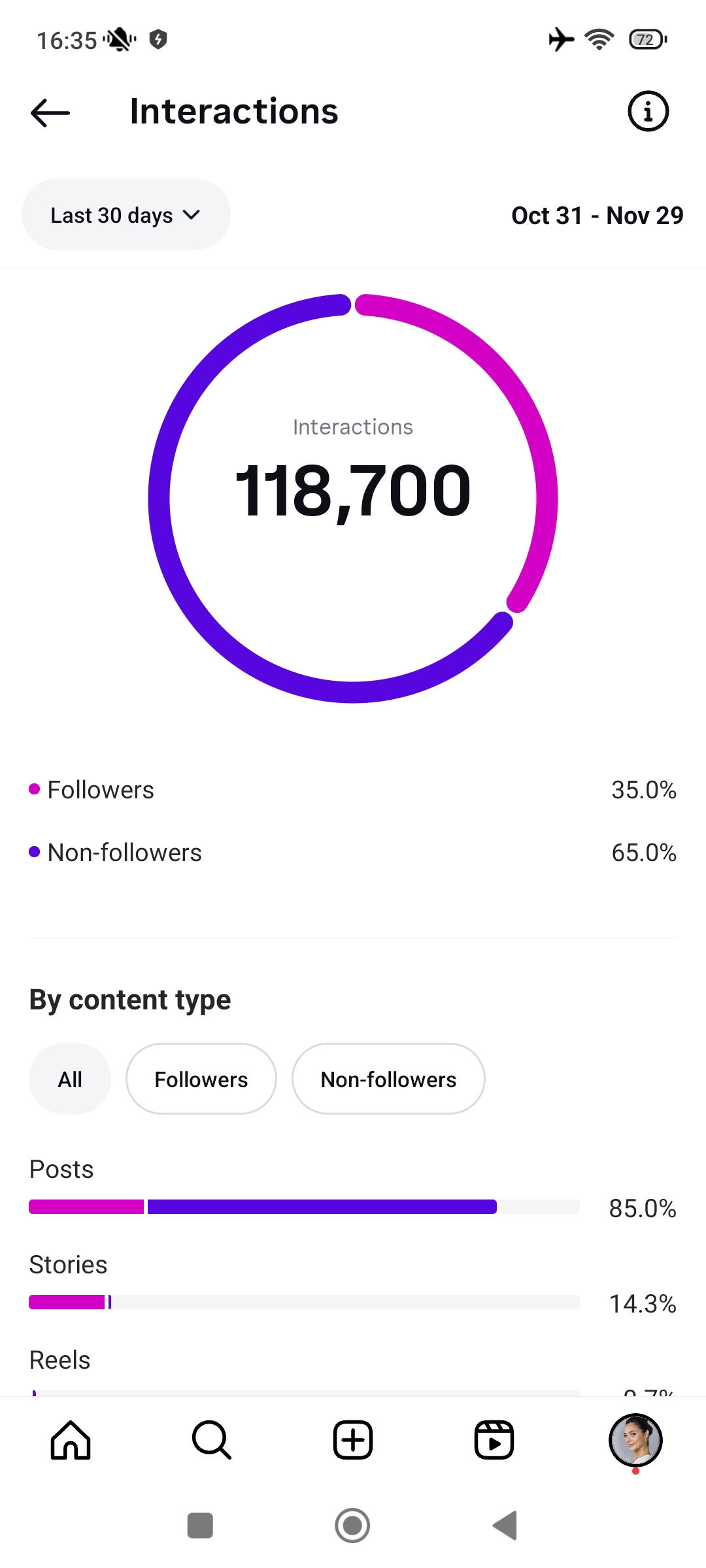This screenshot has height=1568, width=706.
Task: Tap the Create new post icon
Action: (353, 1440)
